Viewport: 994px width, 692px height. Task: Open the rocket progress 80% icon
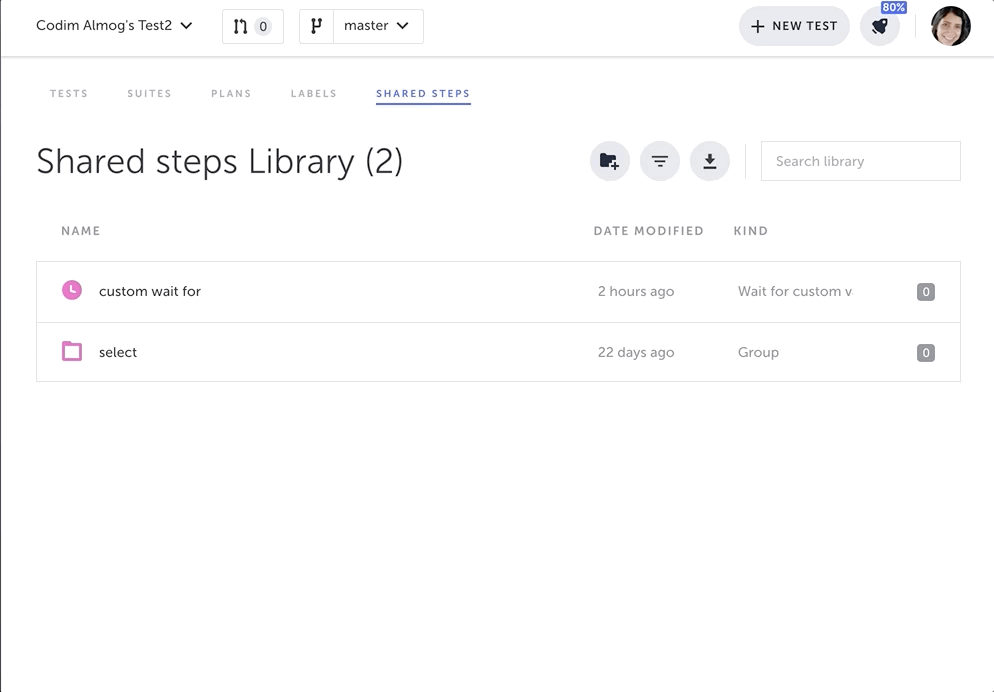(x=880, y=27)
